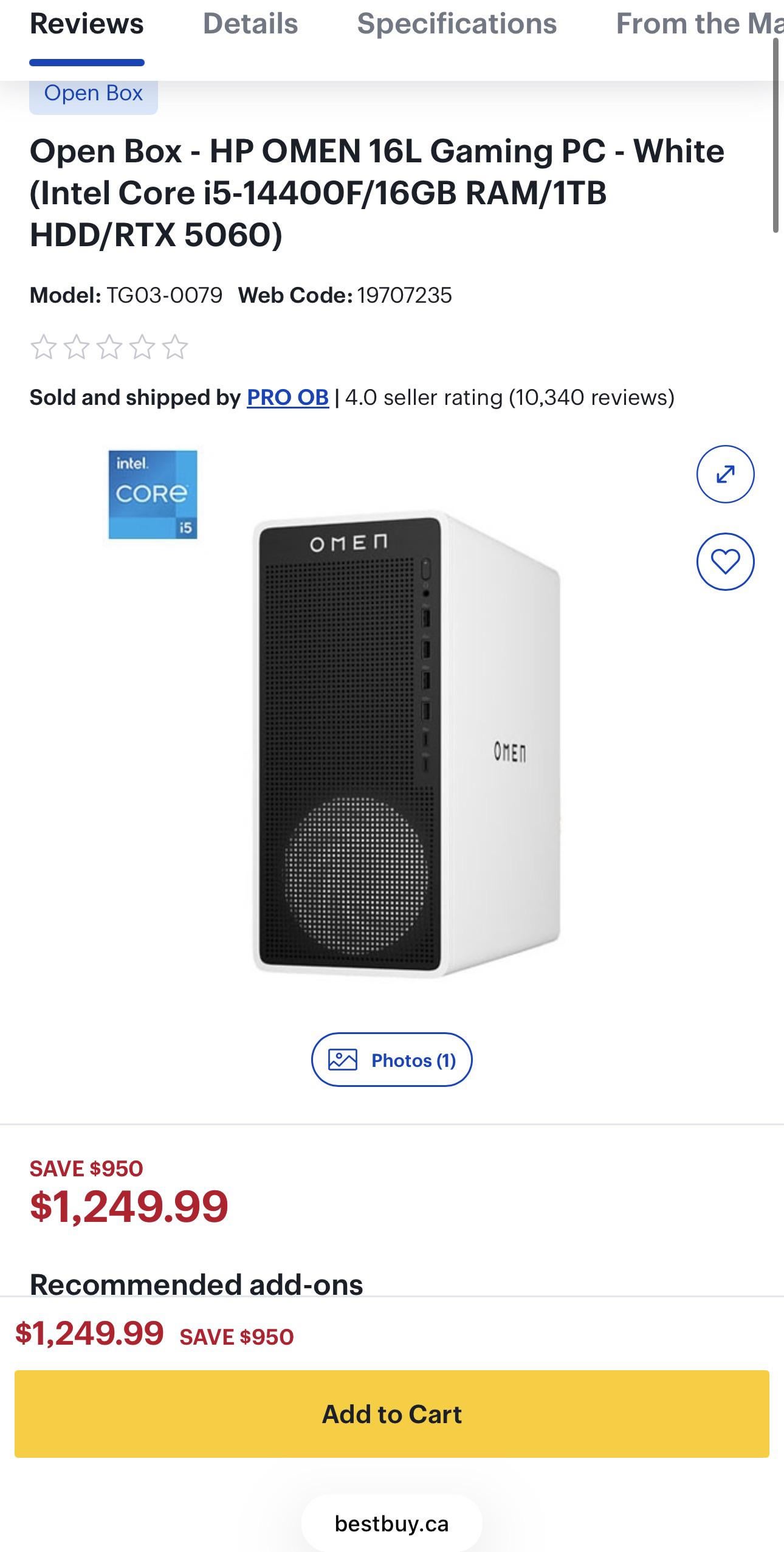Screen dimensions: 784x1552
Task: Click the page scrollbar on right edge
Action: coord(775,135)
